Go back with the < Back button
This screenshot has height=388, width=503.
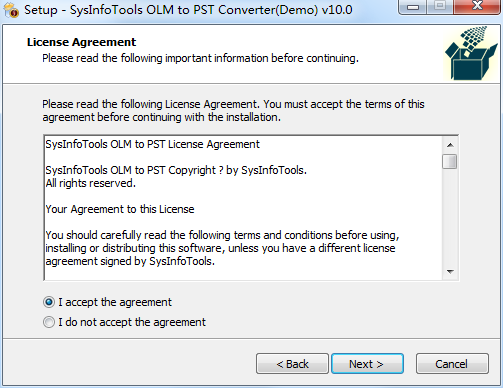[x=292, y=364]
